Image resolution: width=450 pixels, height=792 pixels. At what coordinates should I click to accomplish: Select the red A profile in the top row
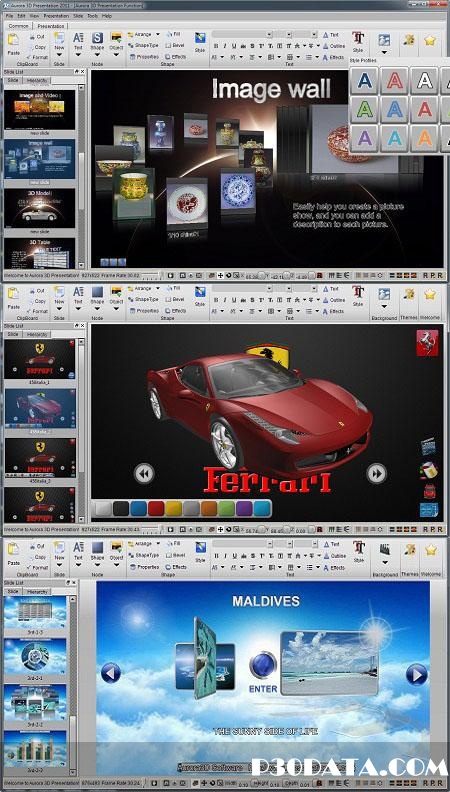click(x=394, y=80)
